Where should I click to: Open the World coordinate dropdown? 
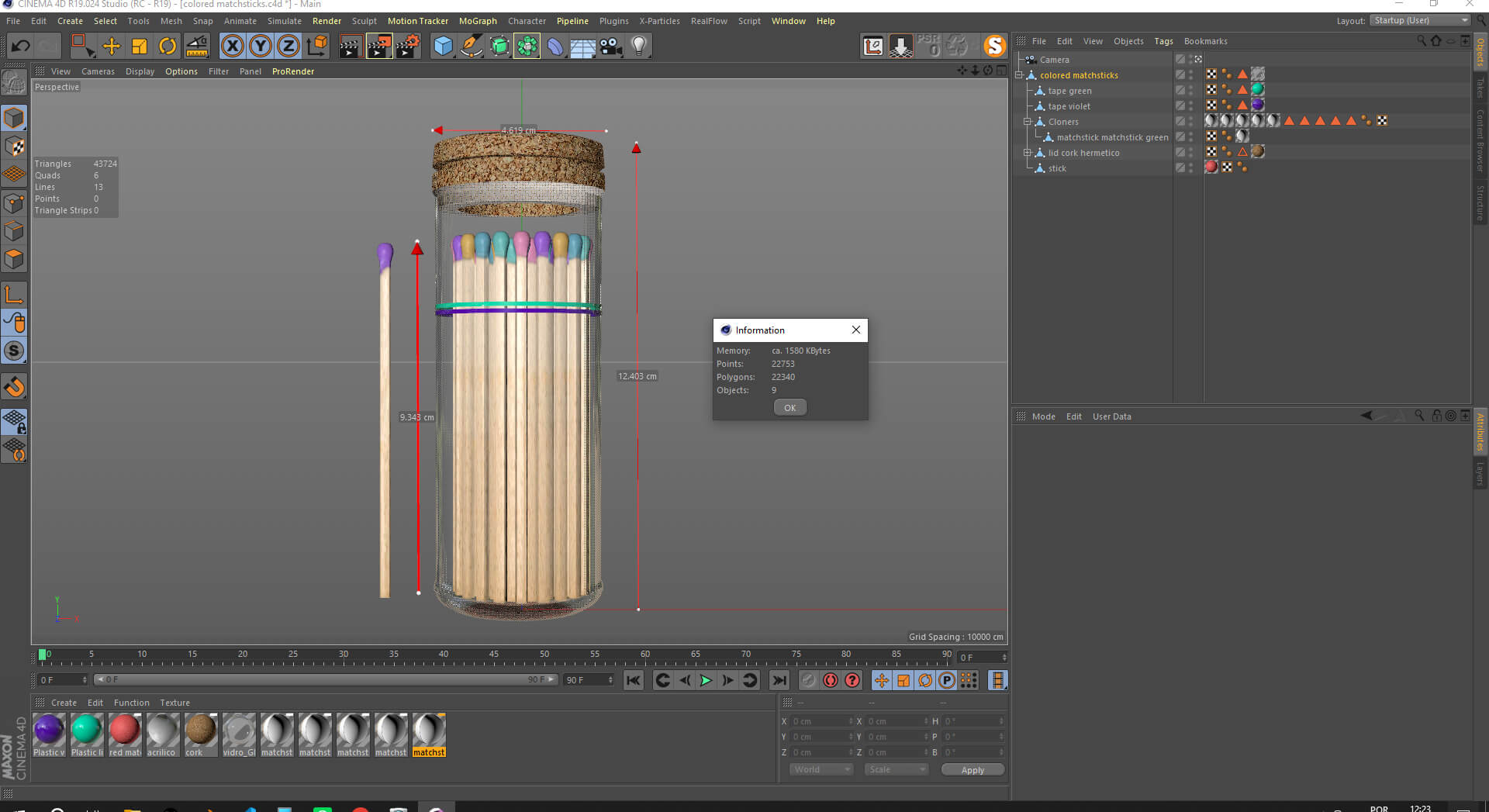point(821,769)
